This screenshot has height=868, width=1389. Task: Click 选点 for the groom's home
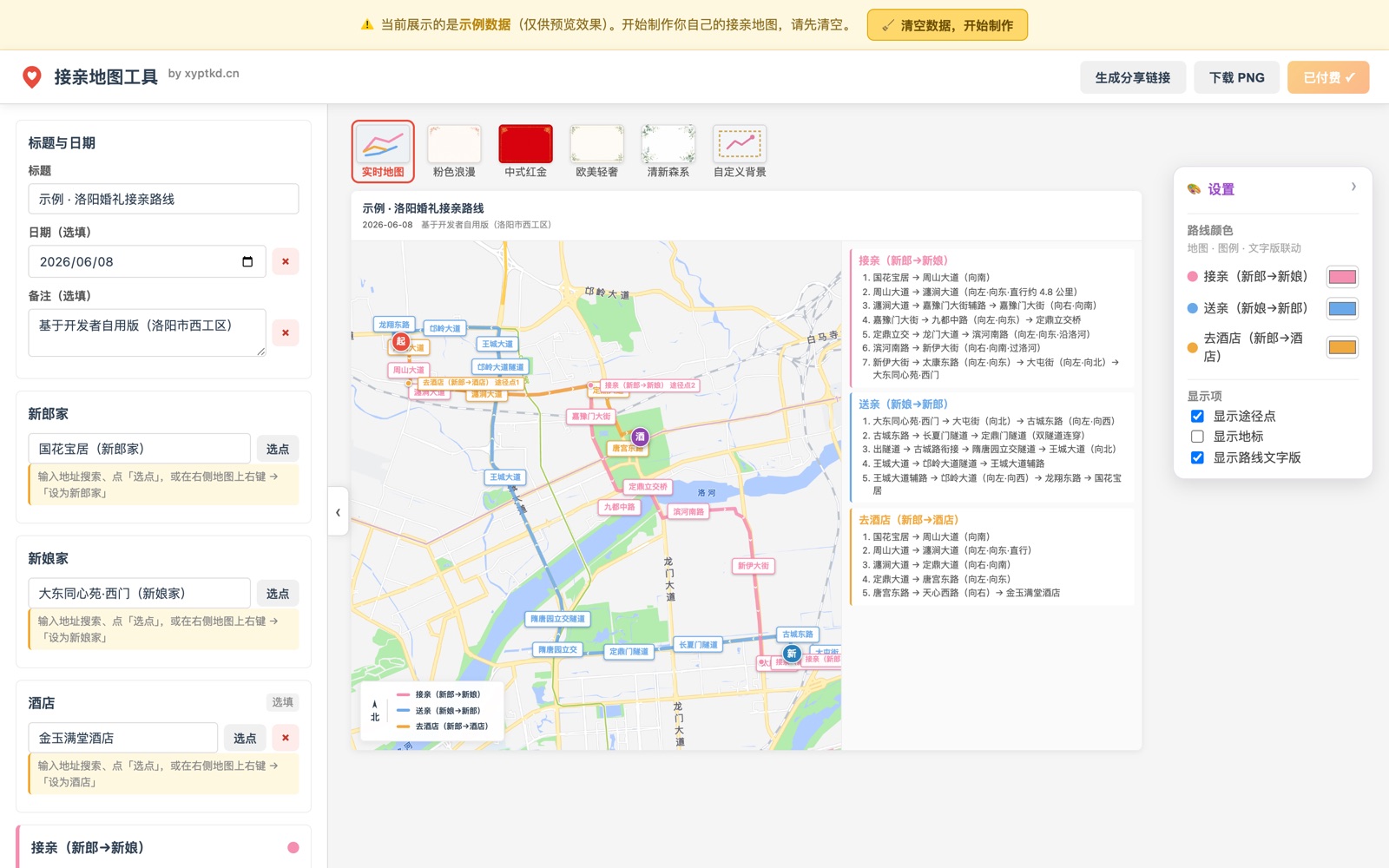click(x=278, y=449)
